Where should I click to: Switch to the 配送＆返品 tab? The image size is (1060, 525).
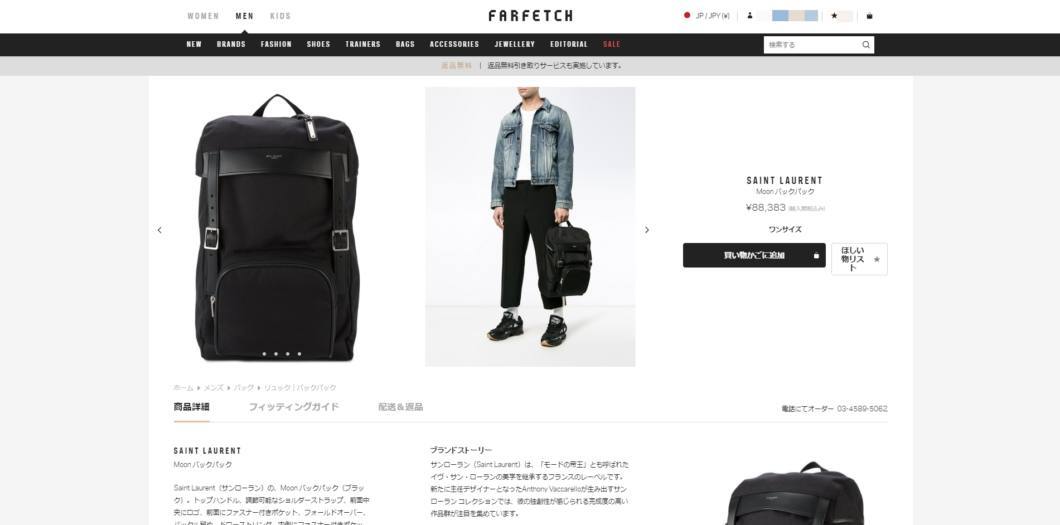pos(401,407)
